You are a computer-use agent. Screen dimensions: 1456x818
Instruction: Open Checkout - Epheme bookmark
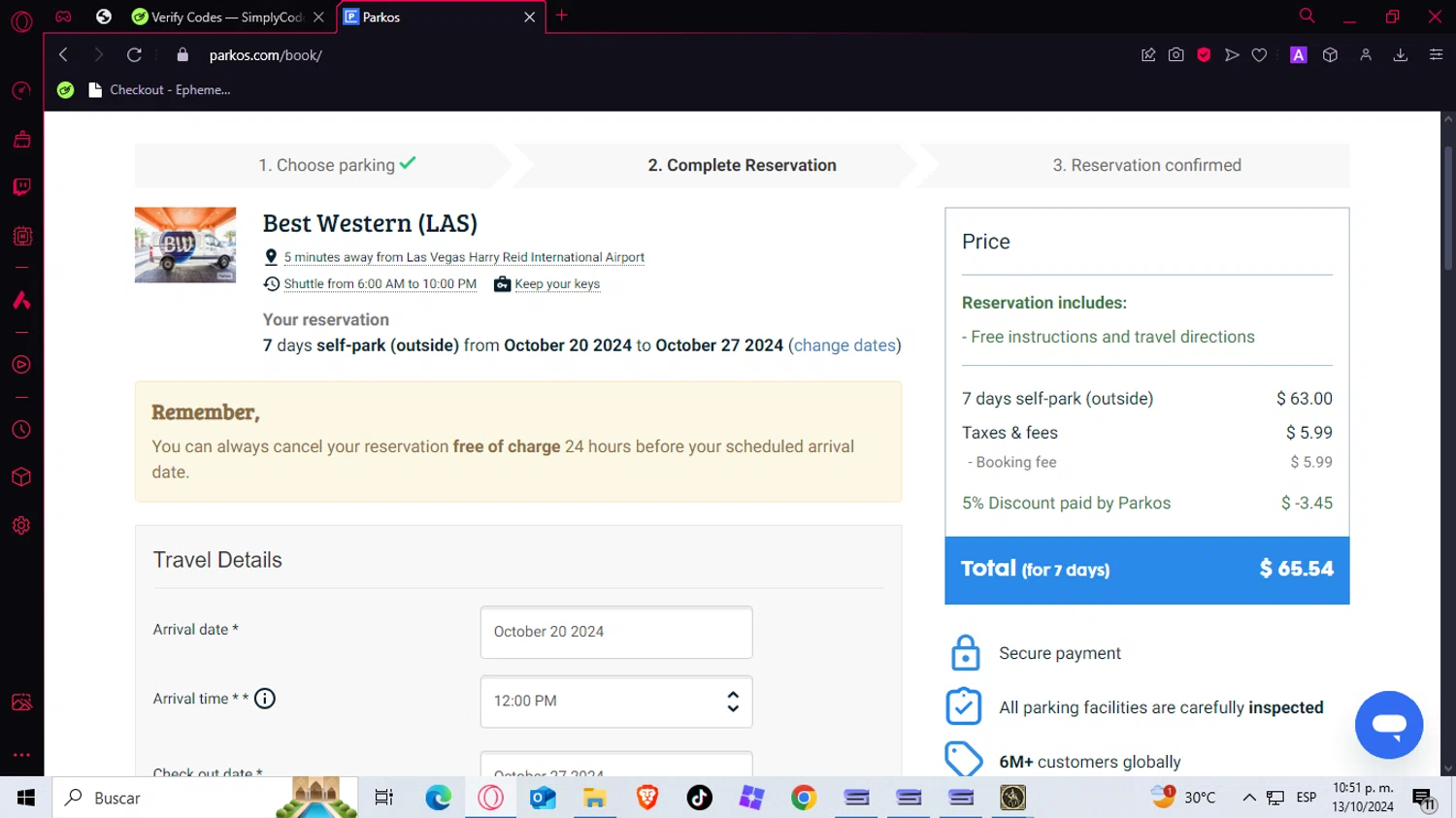pyautogui.click(x=159, y=90)
